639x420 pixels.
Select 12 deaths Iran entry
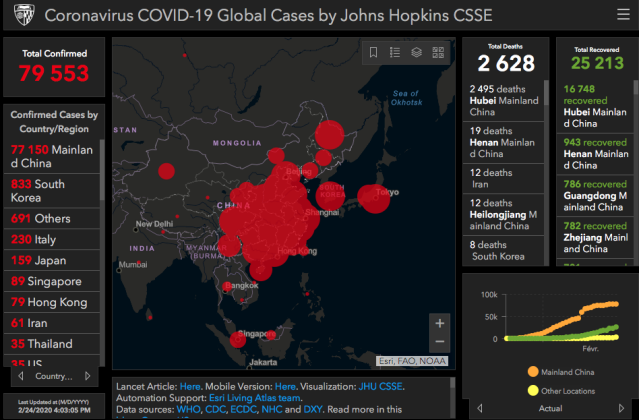(x=503, y=178)
